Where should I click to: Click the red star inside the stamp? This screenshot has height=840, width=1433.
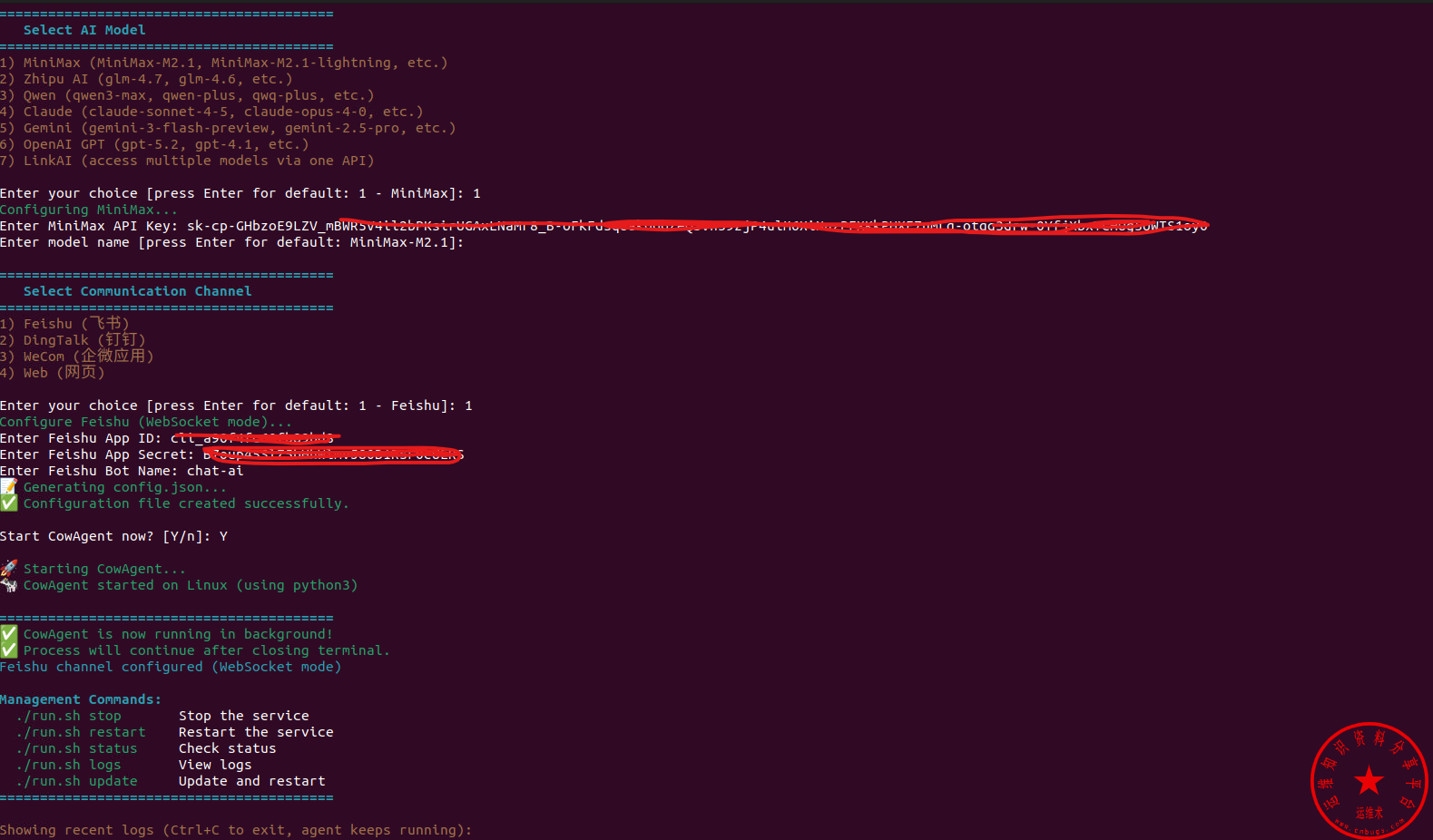tap(1369, 780)
